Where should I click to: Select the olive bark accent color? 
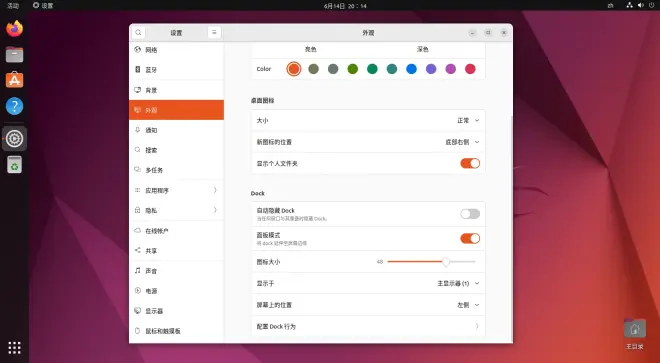(x=314, y=69)
